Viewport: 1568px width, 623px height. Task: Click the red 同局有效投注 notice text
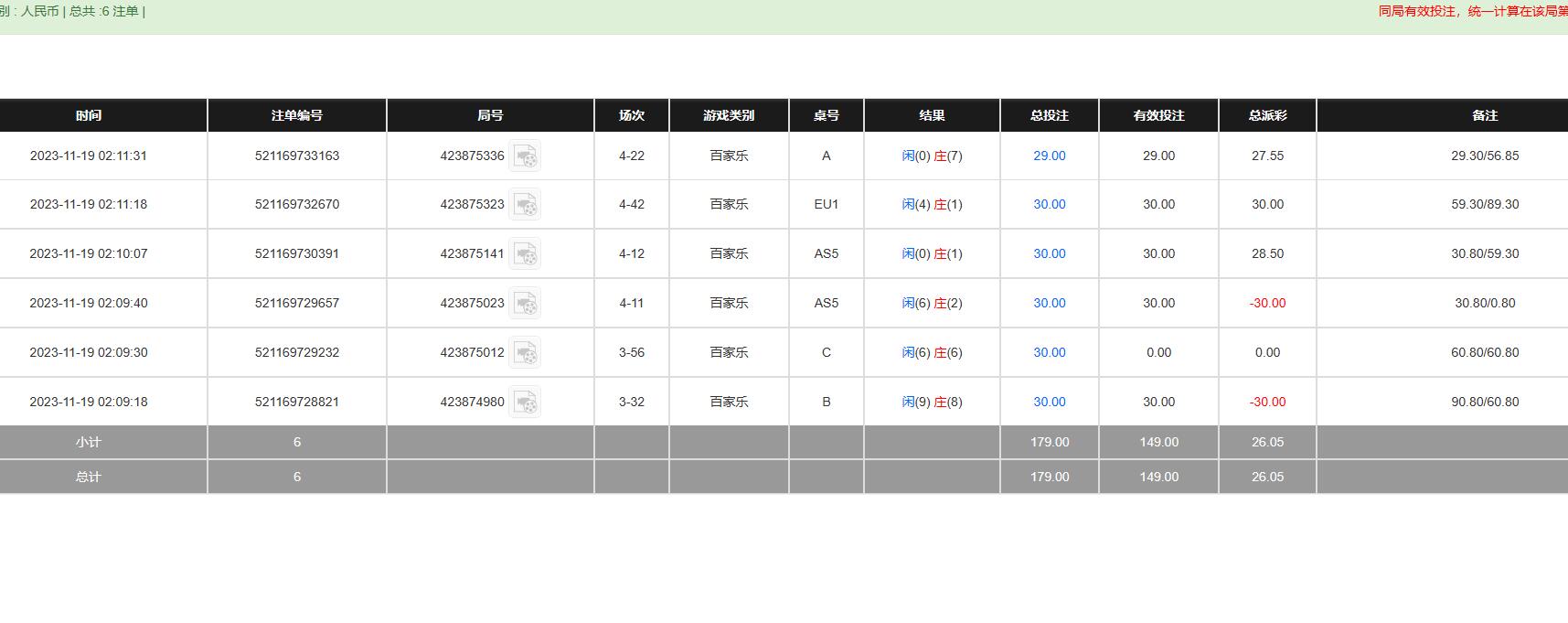[1473, 11]
